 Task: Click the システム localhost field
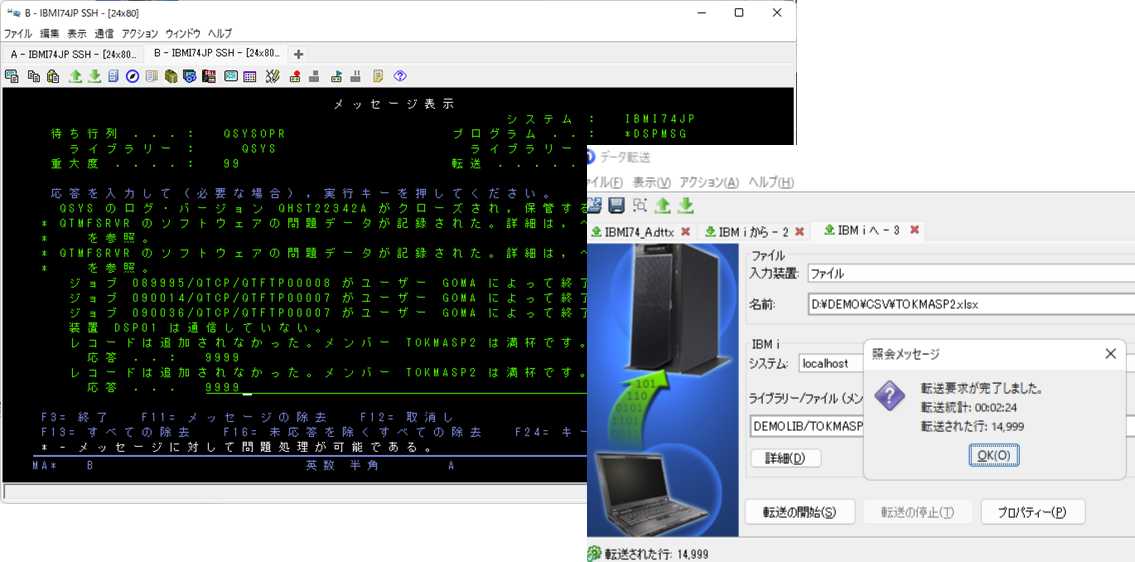831,364
